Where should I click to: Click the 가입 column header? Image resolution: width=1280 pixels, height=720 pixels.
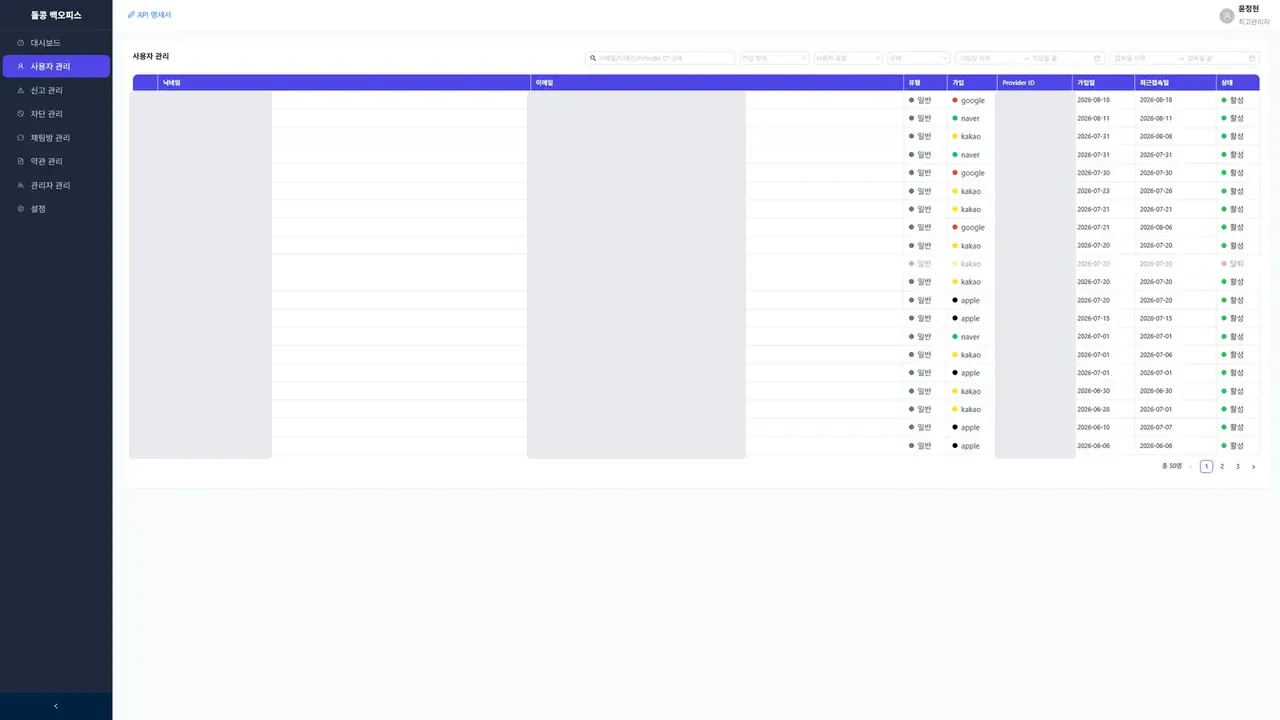pyautogui.click(x=971, y=82)
